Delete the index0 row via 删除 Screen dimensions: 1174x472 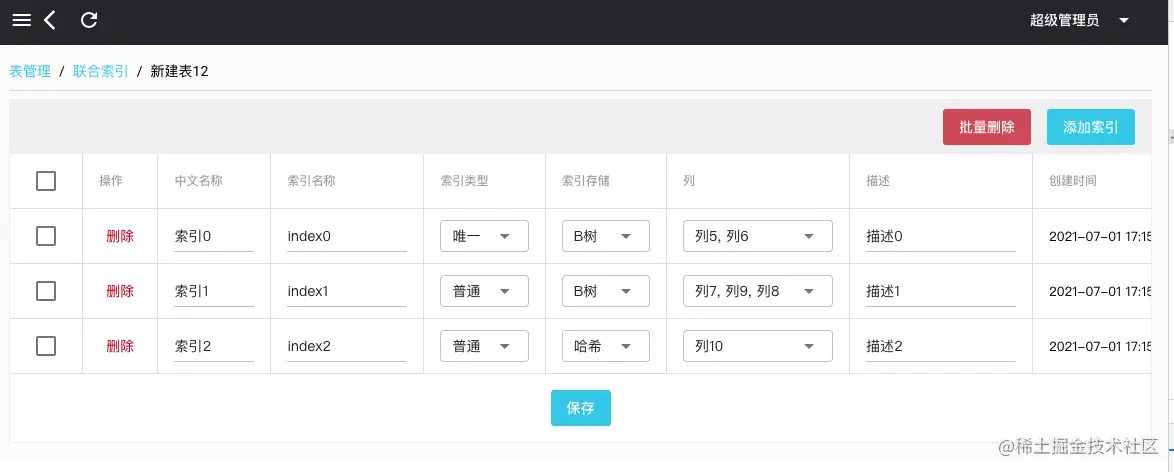coord(120,236)
